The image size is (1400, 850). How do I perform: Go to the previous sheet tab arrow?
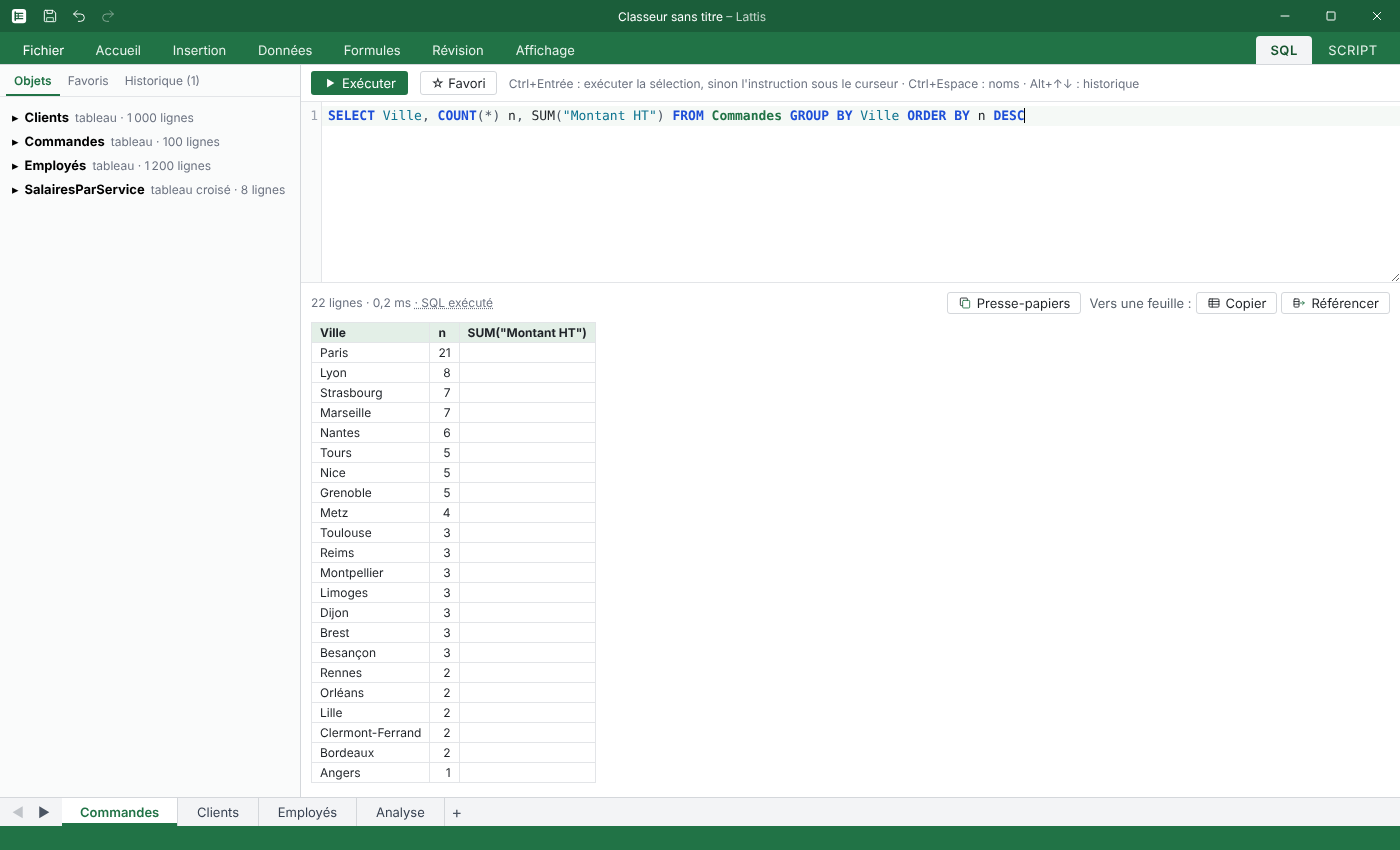click(x=18, y=812)
